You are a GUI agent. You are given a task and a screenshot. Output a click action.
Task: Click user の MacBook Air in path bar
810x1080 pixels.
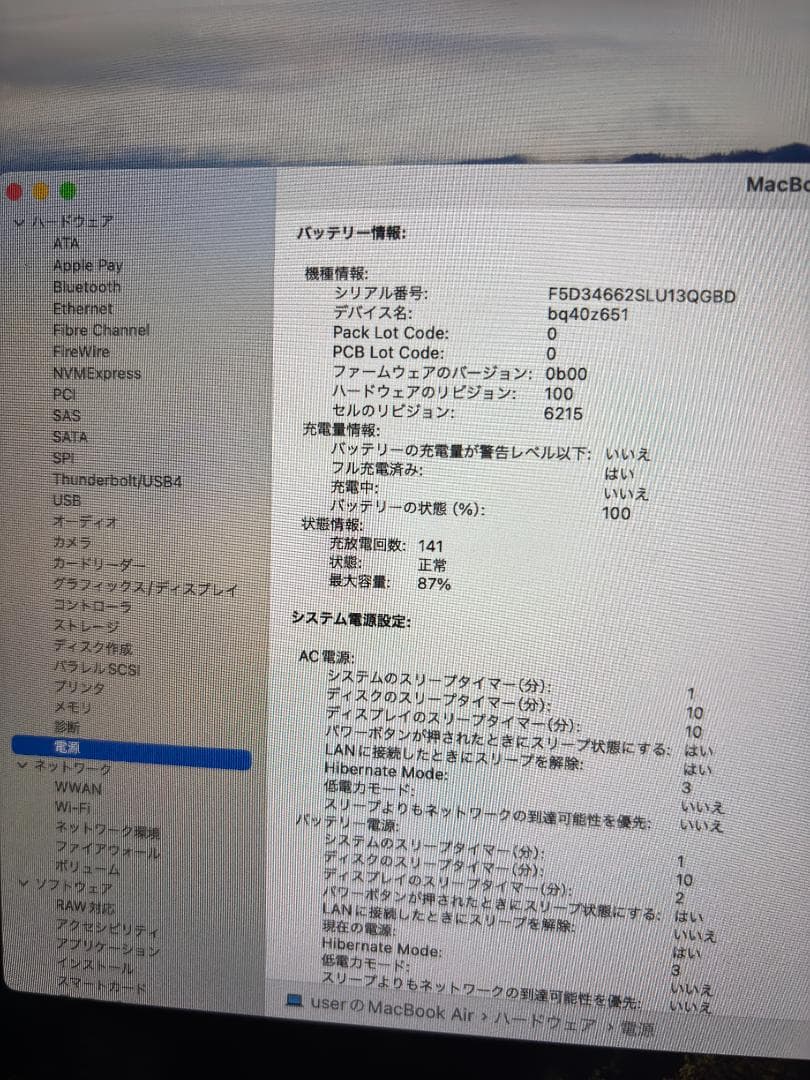click(392, 1008)
